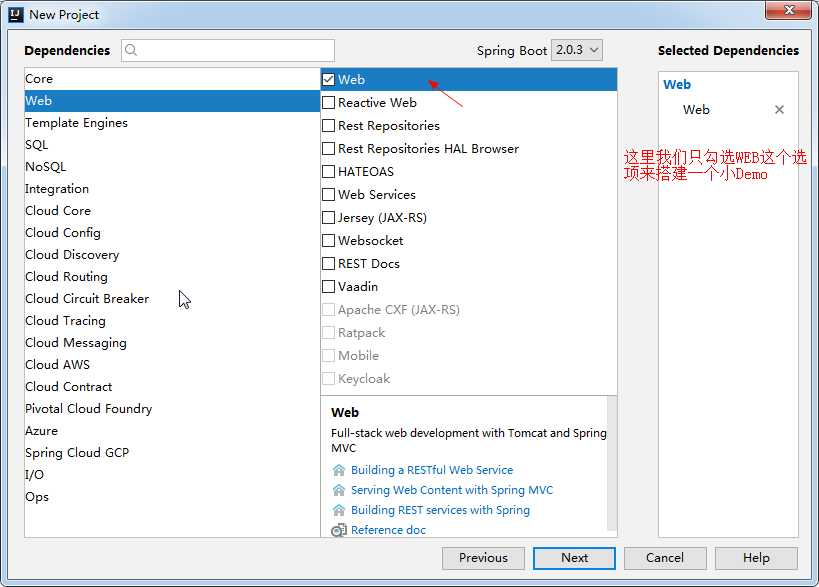Viewport: 819px width, 587px height.
Task: Click the disabled Ratpack entry
Action: click(x=469, y=333)
